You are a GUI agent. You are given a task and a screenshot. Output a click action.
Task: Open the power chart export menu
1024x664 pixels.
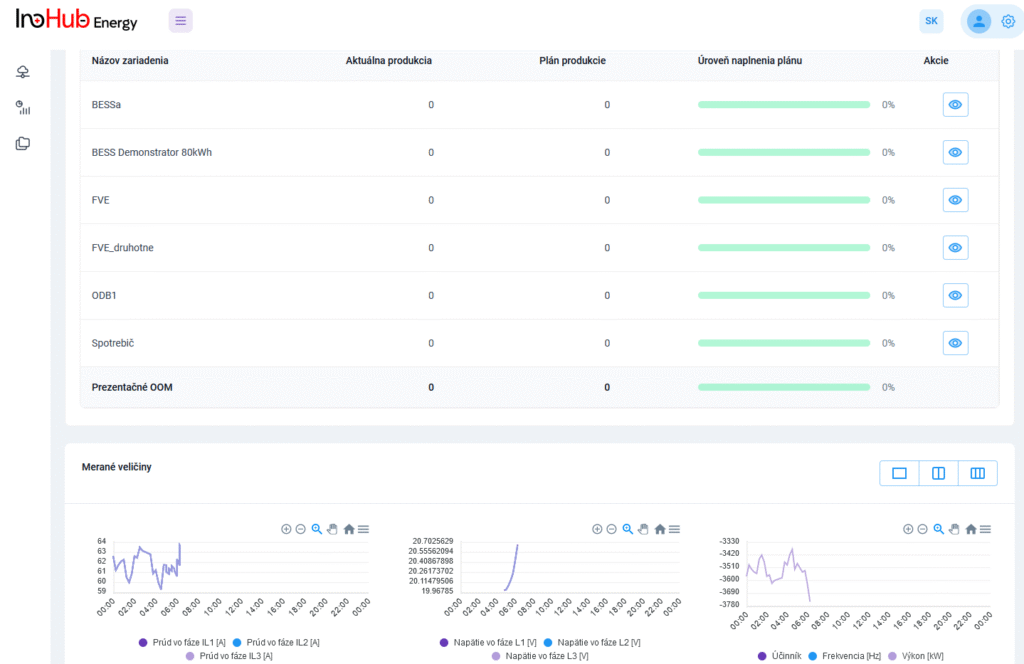(986, 529)
